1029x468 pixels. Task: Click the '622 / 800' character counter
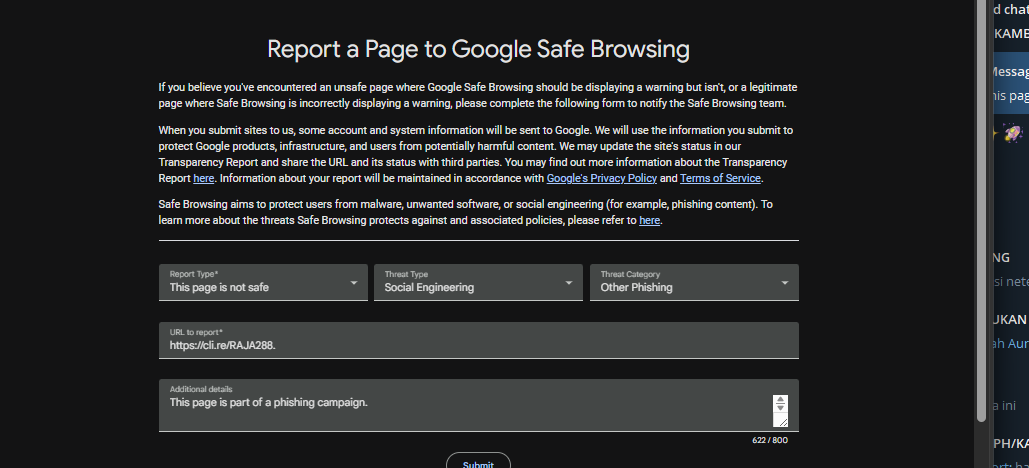770,440
